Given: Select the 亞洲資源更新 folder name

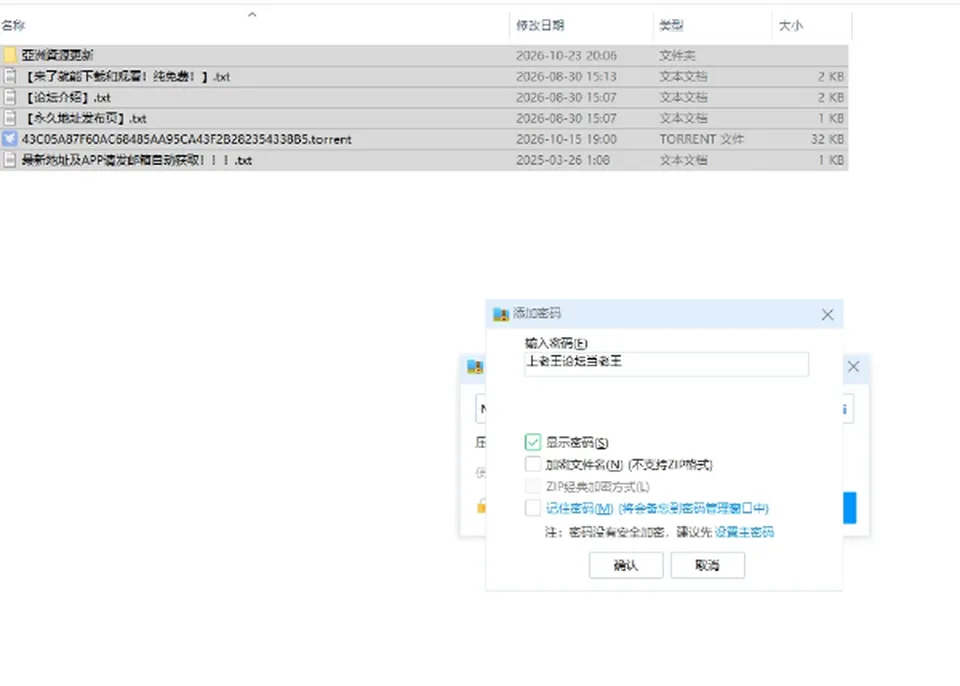Looking at the screenshot, I should coord(58,55).
